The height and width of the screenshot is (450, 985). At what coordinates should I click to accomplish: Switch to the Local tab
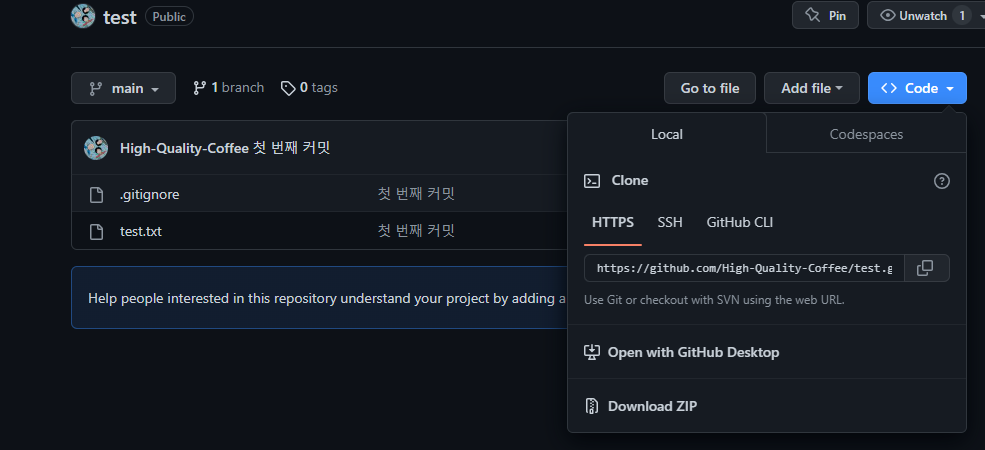667,133
